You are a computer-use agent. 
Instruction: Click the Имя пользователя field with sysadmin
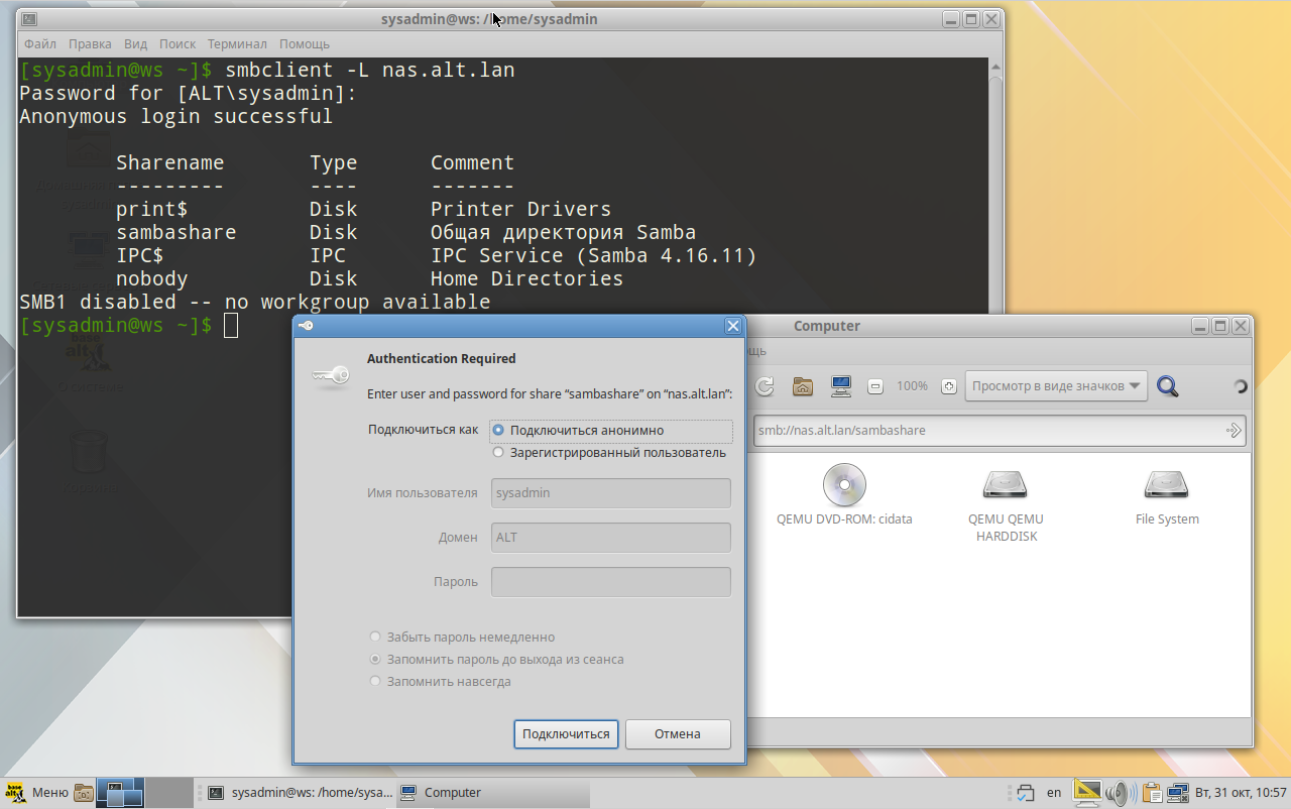point(611,493)
